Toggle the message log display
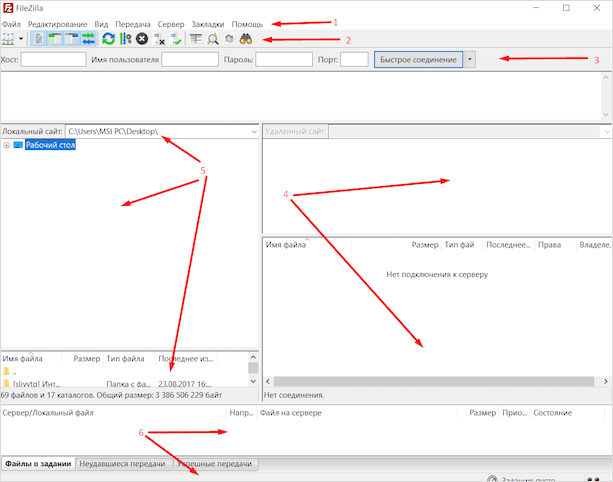The height and width of the screenshot is (482, 613). point(39,39)
